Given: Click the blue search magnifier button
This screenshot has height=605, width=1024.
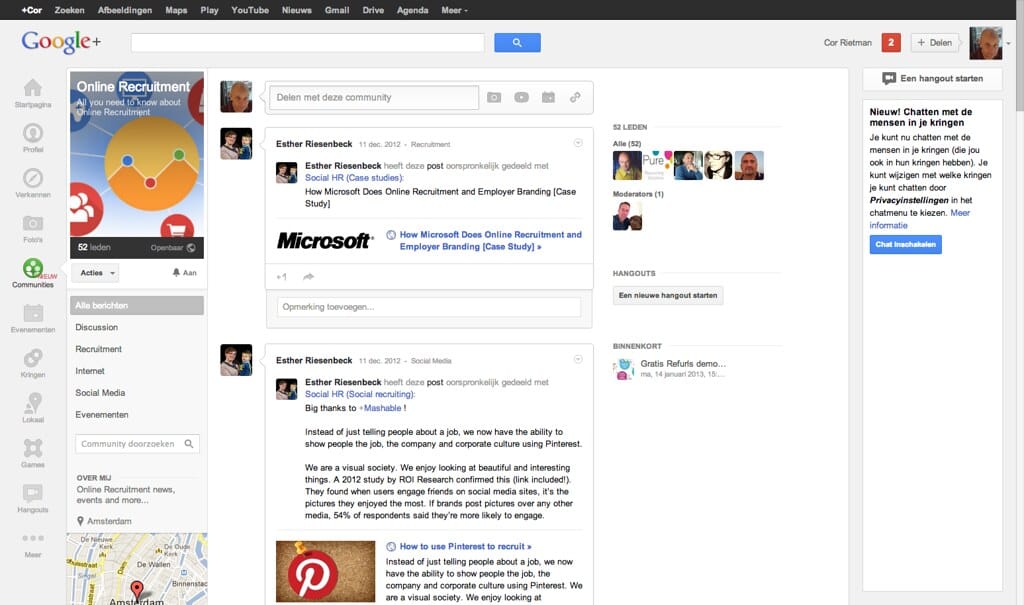Looking at the screenshot, I should point(517,42).
